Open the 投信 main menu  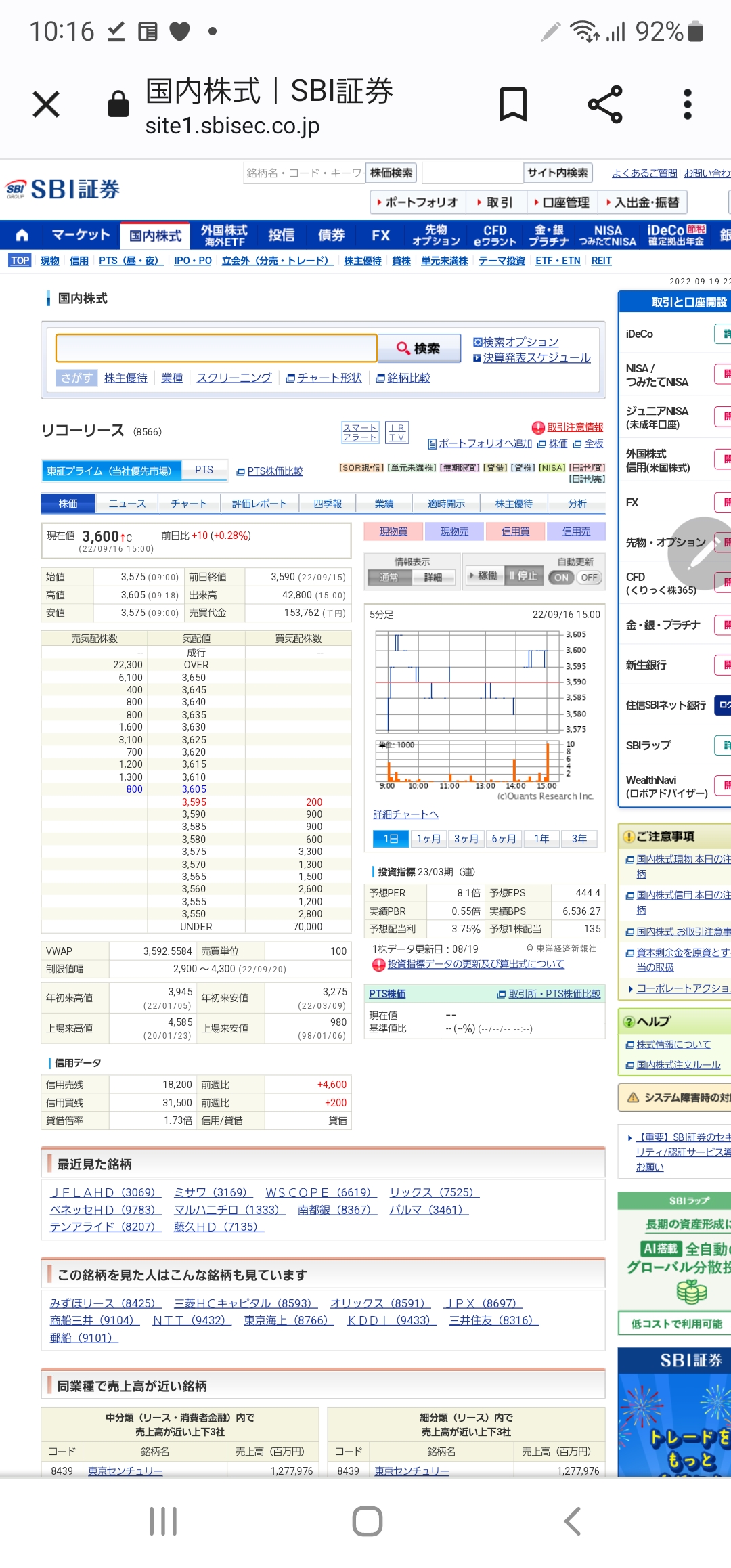click(x=281, y=235)
